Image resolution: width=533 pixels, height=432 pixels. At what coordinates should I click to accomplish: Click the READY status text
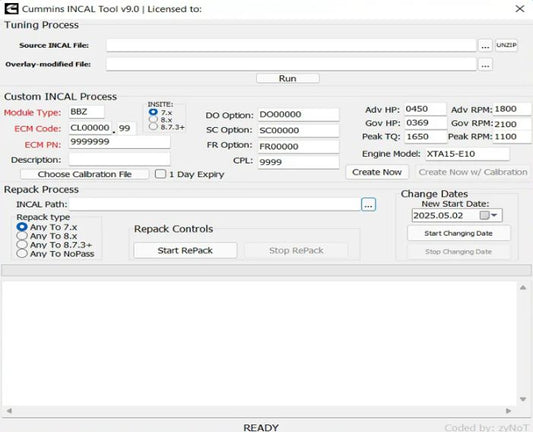(261, 427)
